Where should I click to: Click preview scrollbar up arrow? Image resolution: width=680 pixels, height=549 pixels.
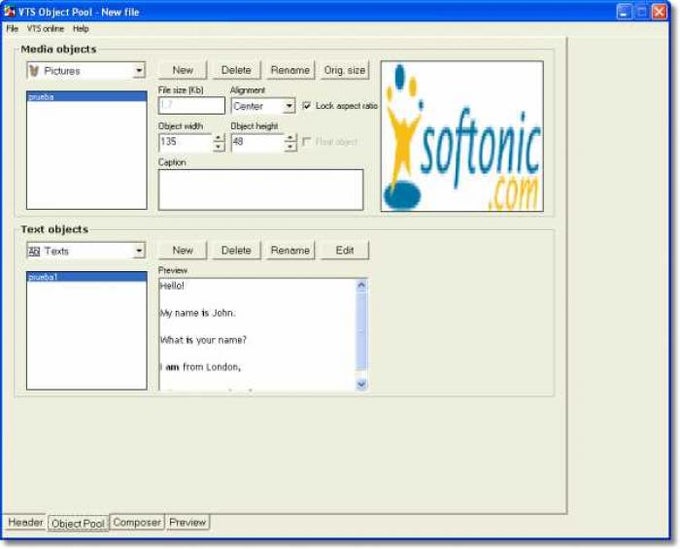point(361,285)
